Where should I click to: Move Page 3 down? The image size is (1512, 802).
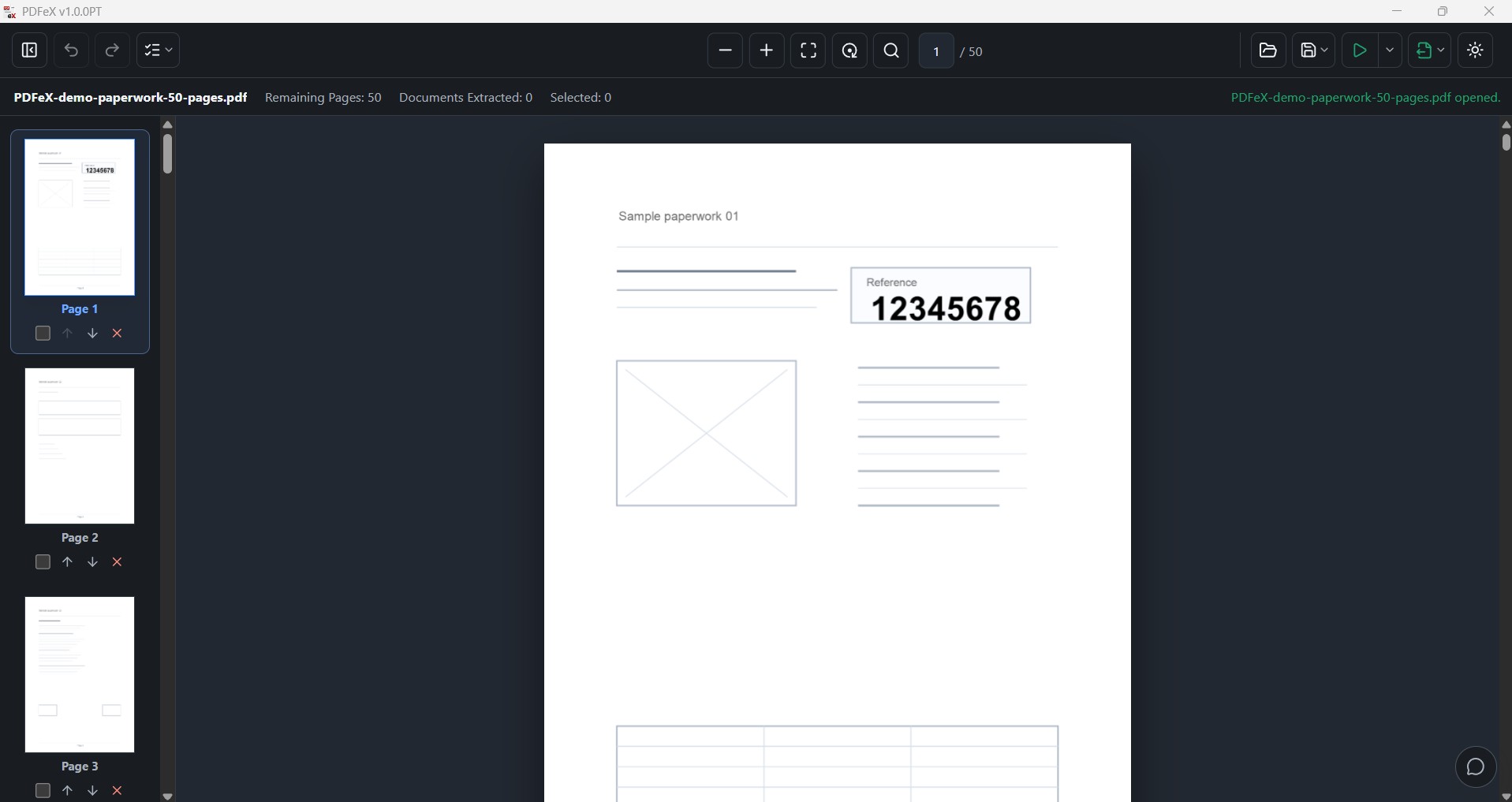pos(92,791)
